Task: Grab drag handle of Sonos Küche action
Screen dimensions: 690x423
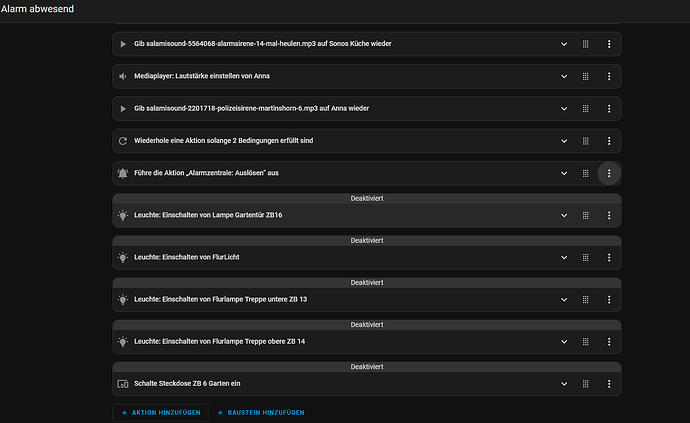Action: [586, 44]
